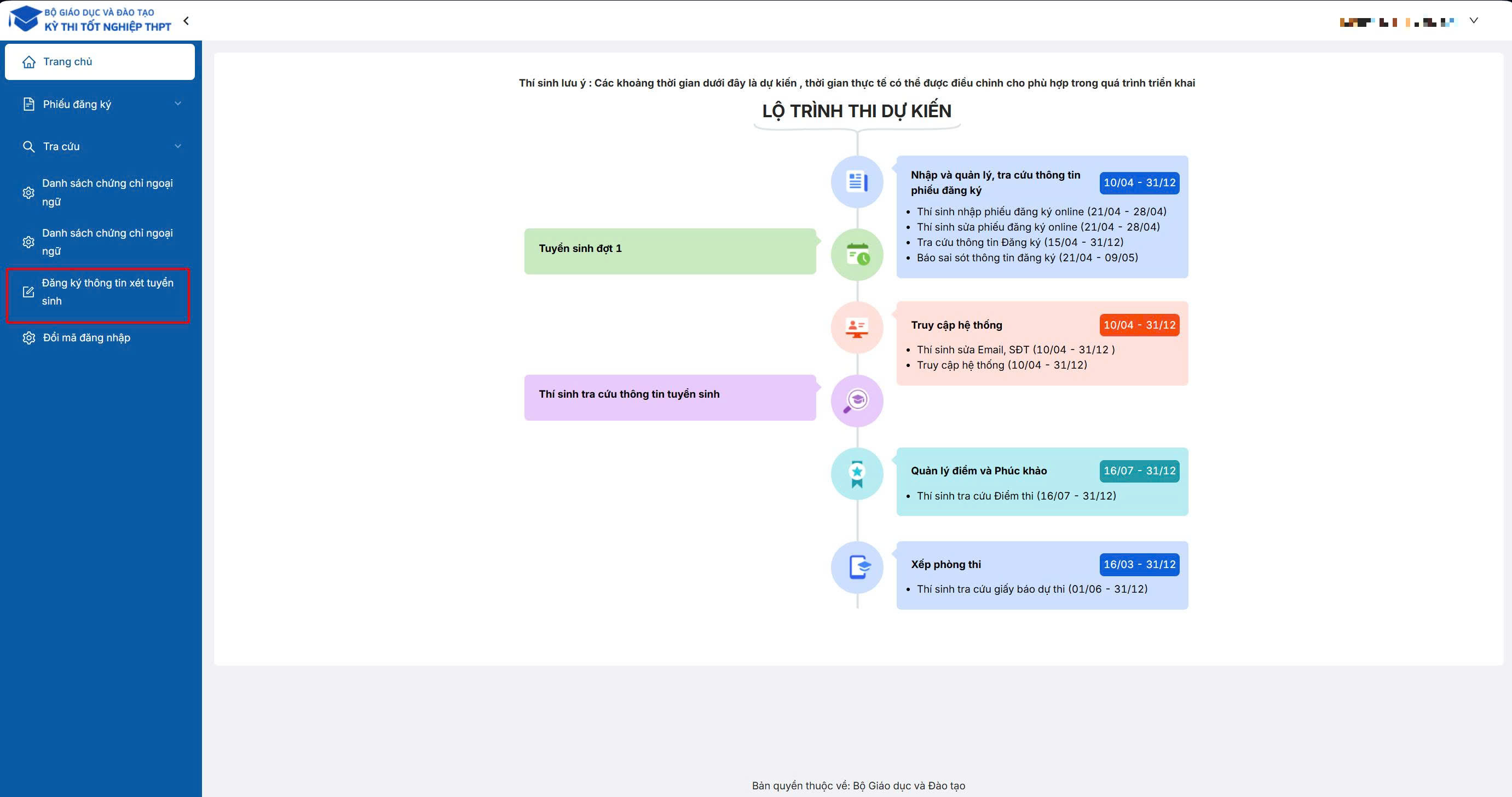Click the Quản lý điểm và Phúc khảo card

click(x=1042, y=481)
